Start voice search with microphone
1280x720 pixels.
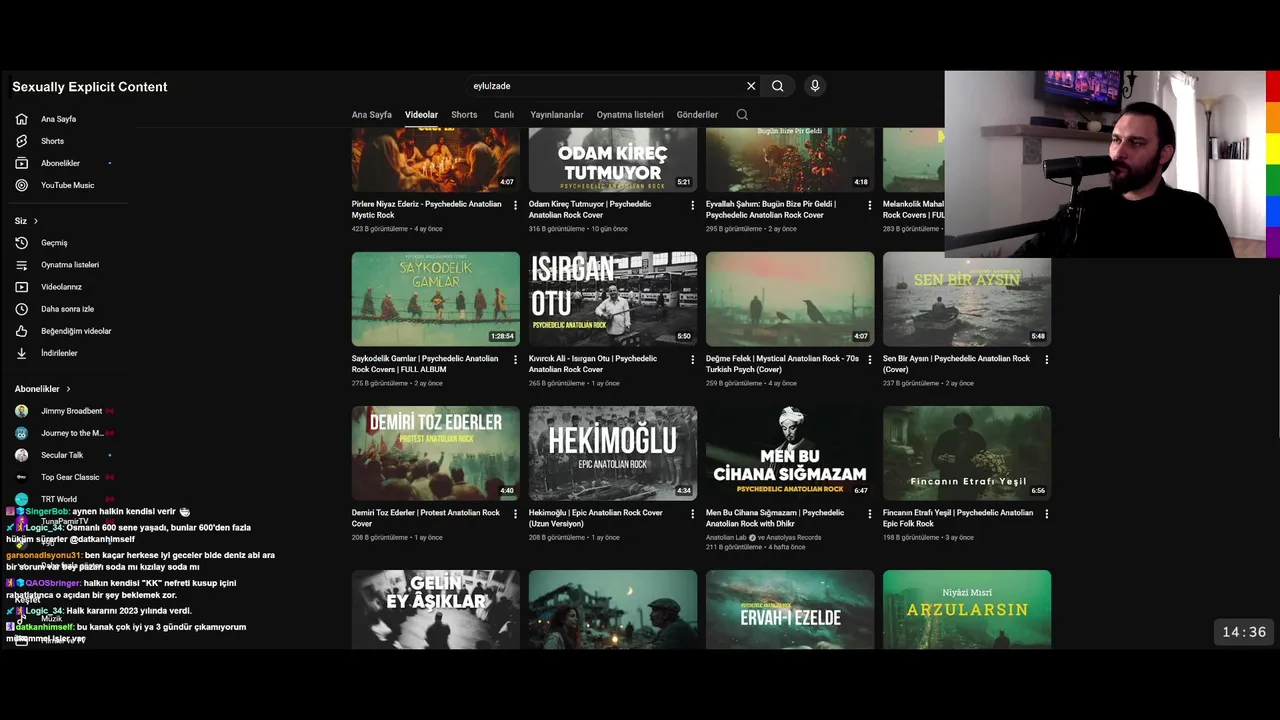815,86
